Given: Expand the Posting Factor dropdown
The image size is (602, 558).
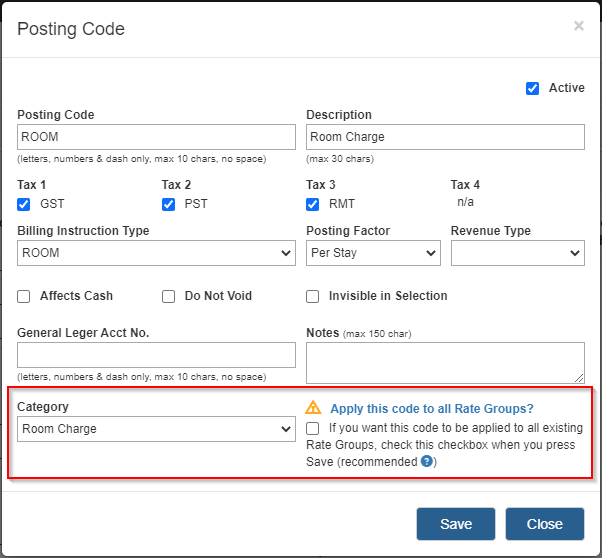Looking at the screenshot, I should click(x=373, y=253).
